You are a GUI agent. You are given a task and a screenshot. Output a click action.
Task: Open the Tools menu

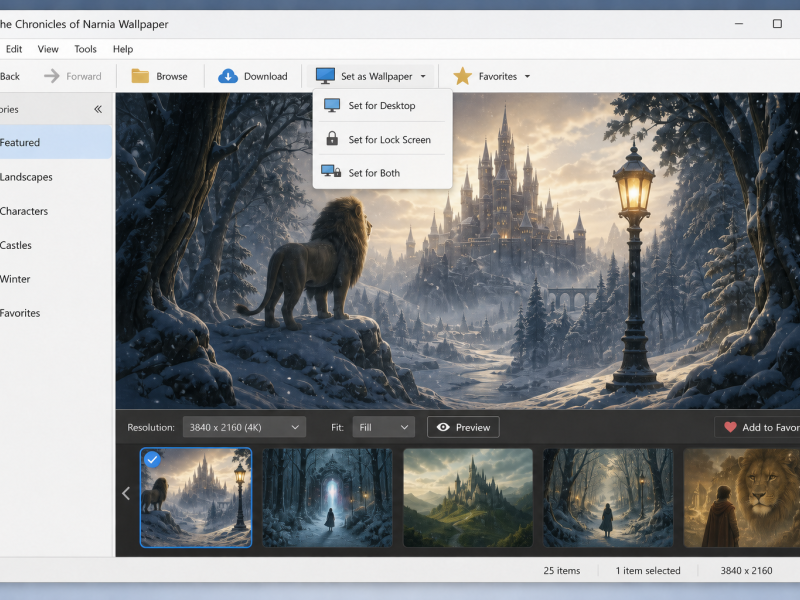click(85, 49)
